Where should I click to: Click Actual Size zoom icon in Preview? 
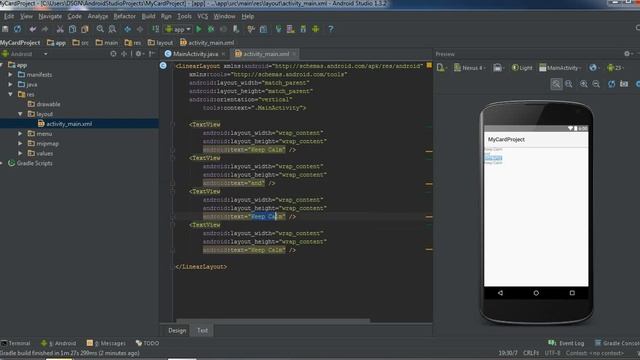coord(569,84)
